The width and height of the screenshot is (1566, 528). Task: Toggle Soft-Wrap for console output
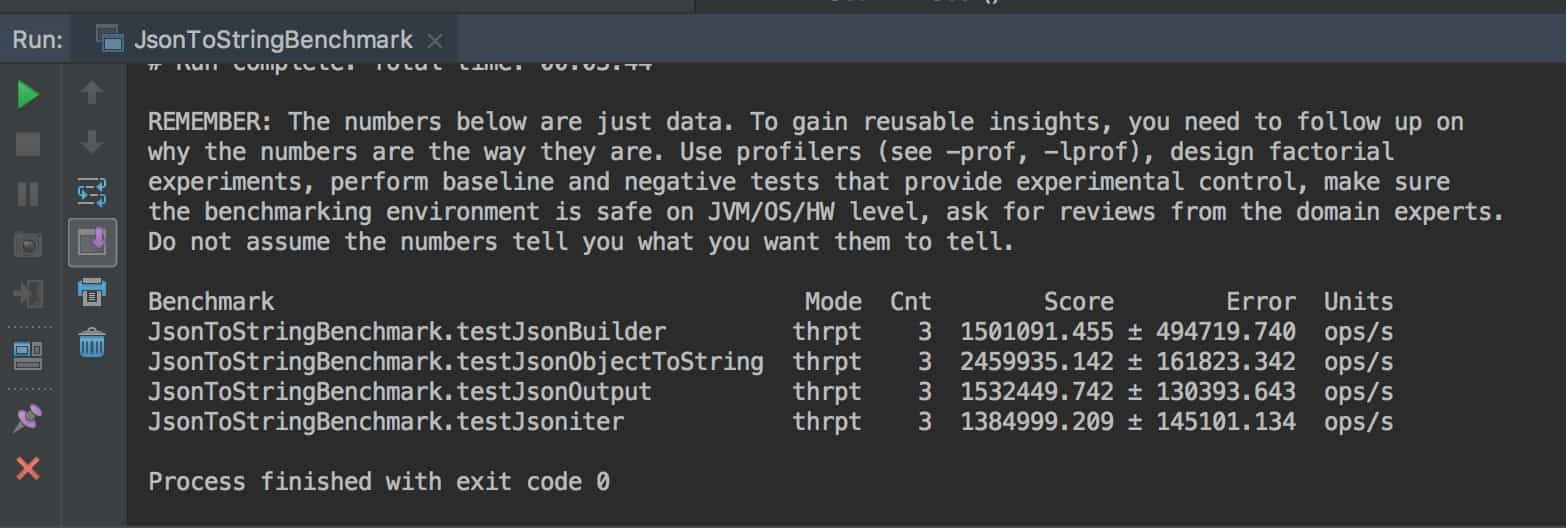pos(92,192)
